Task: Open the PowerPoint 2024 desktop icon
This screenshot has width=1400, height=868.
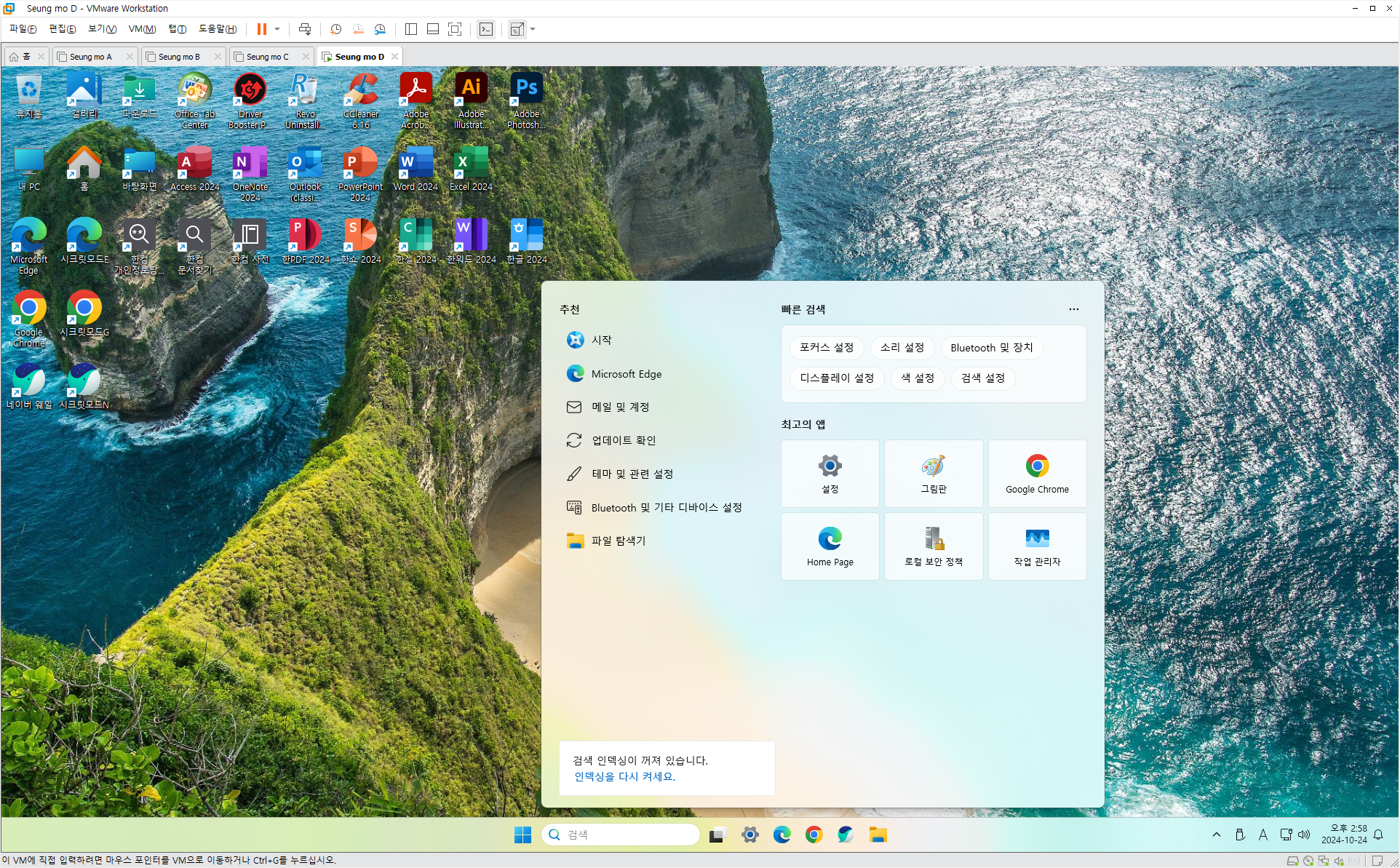Action: pyautogui.click(x=360, y=173)
